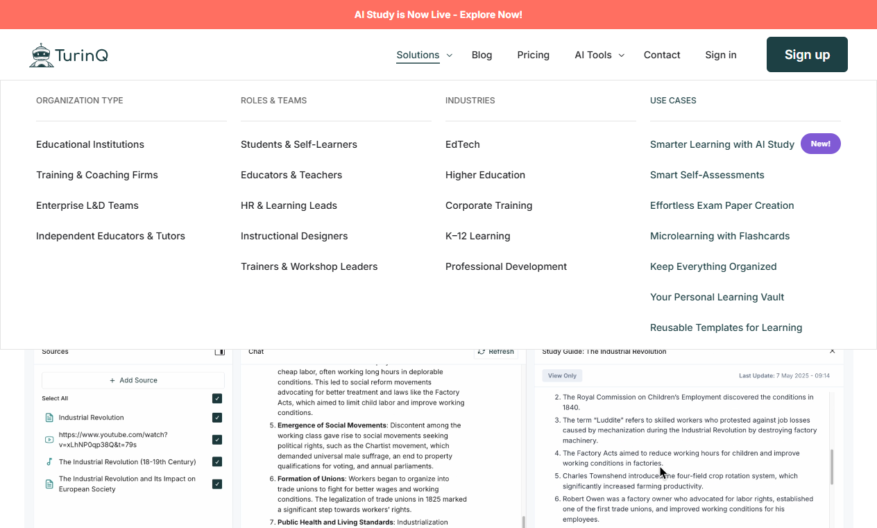Select the Industrial Revolution source name
This screenshot has width=877, height=528.
click(91, 418)
